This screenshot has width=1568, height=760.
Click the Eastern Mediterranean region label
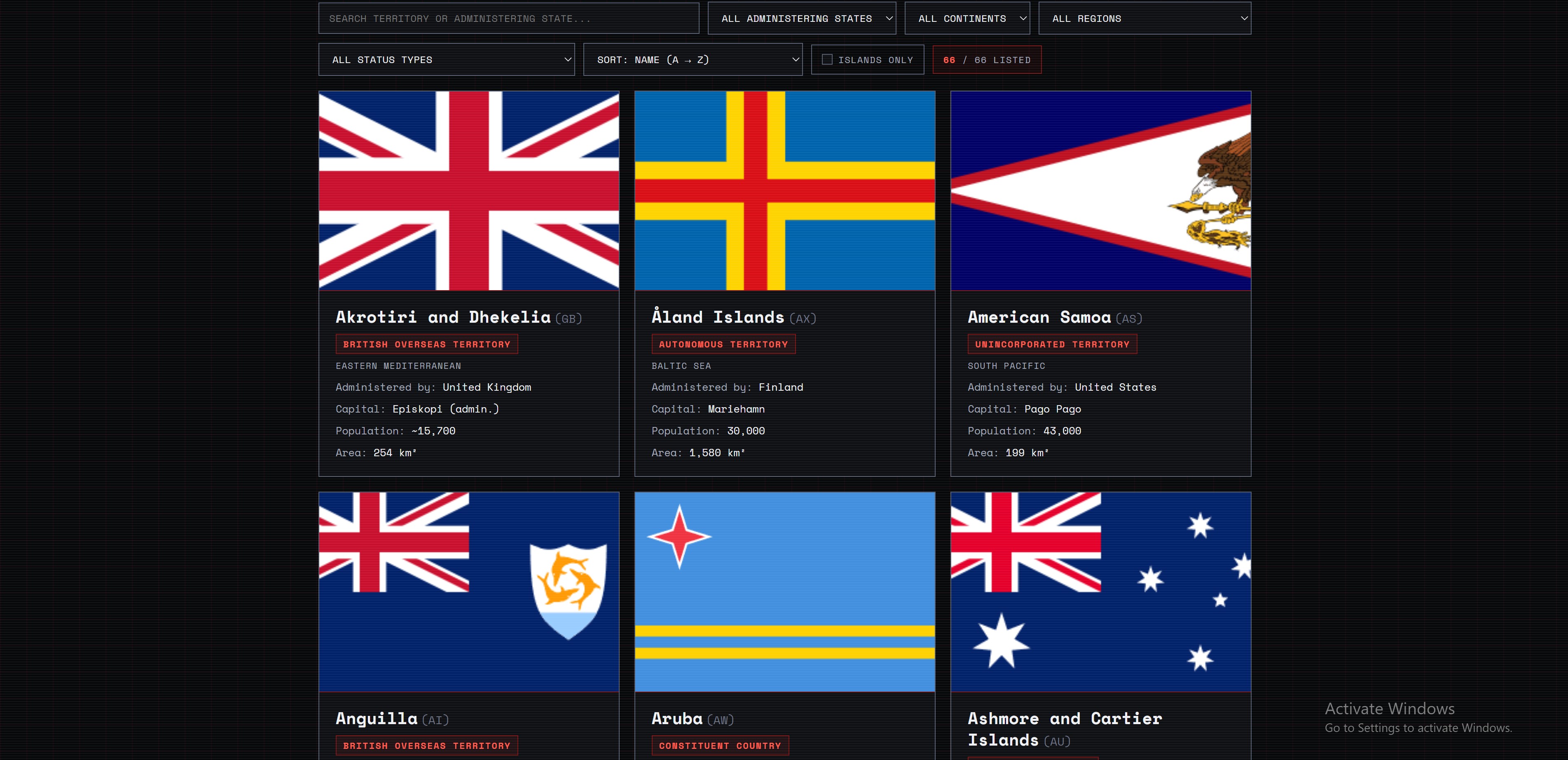(399, 366)
